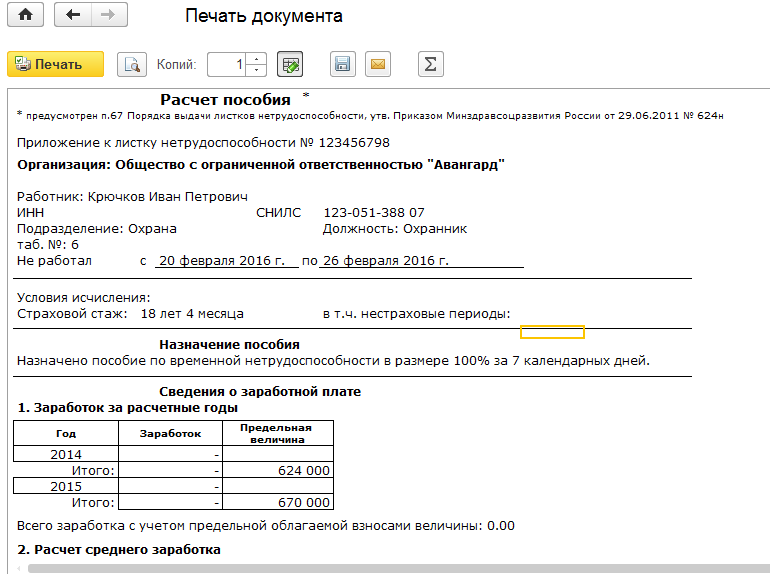Save the document using the floppy icon
Image resolution: width=770 pixels, height=574 pixels.
(342, 64)
